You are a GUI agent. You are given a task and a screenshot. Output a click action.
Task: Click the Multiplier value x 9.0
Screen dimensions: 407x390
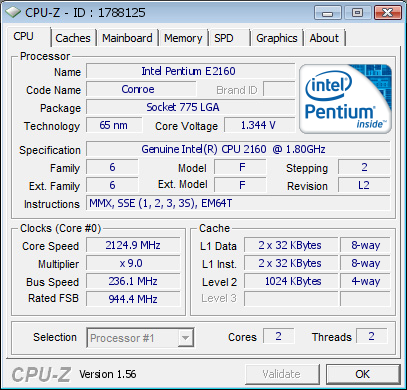pos(133,263)
